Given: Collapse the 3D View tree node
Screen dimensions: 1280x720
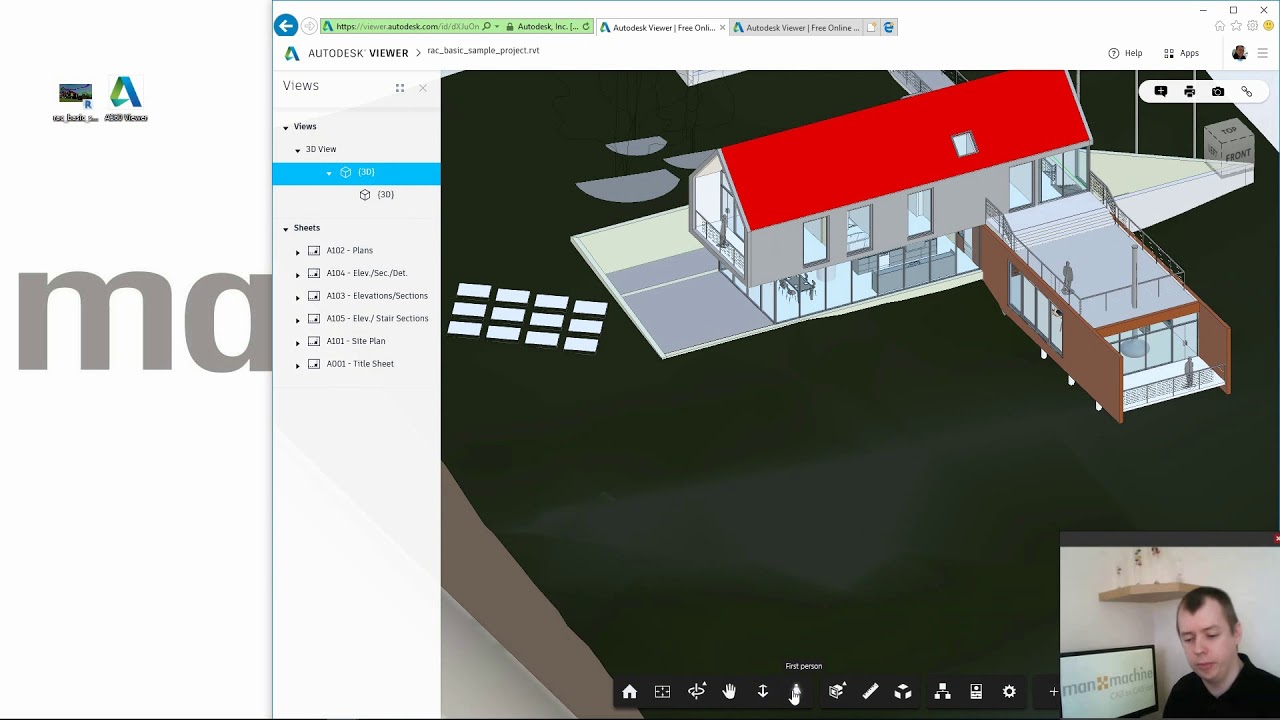Looking at the screenshot, I should (x=297, y=150).
